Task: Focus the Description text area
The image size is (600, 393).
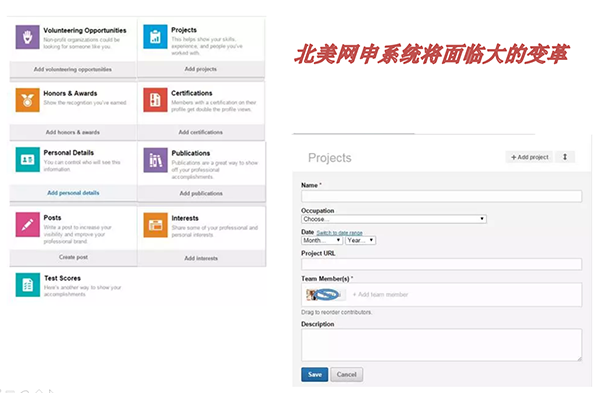Action: (441, 345)
